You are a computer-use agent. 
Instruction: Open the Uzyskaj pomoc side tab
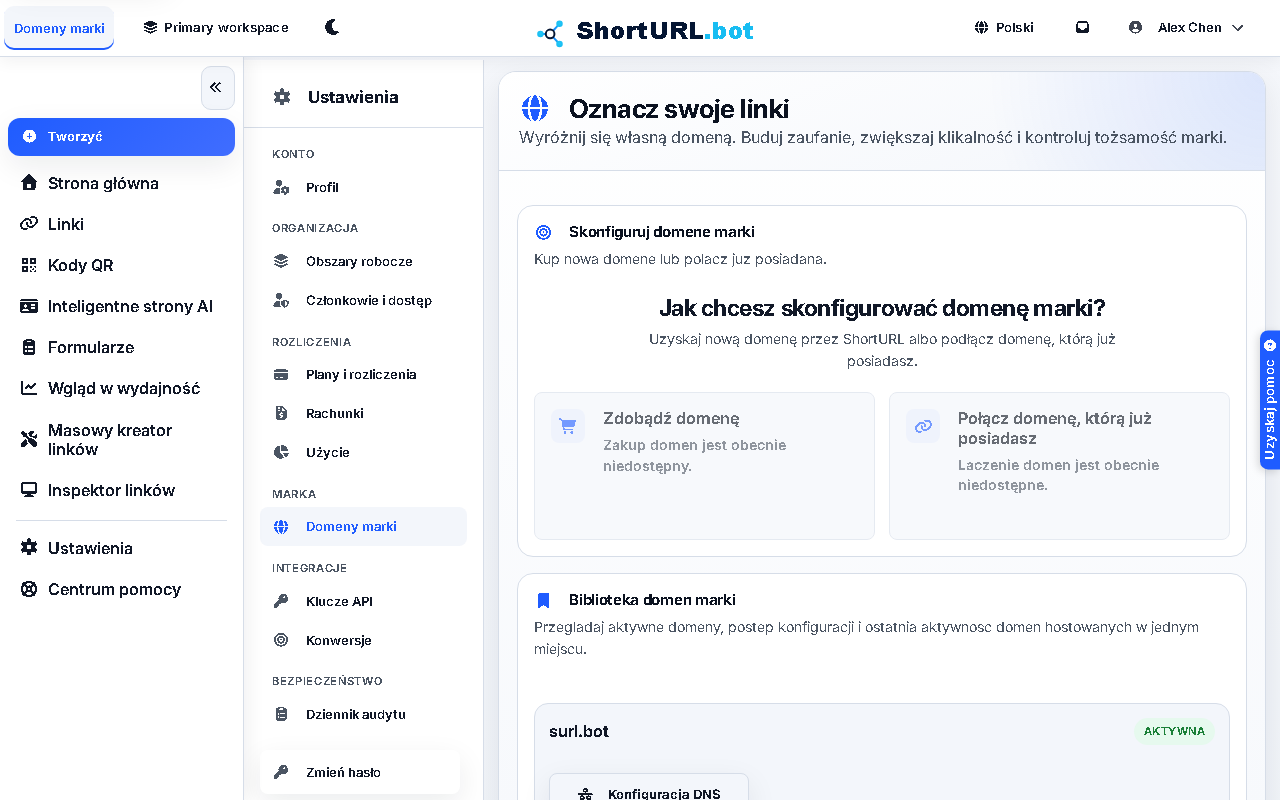1270,400
